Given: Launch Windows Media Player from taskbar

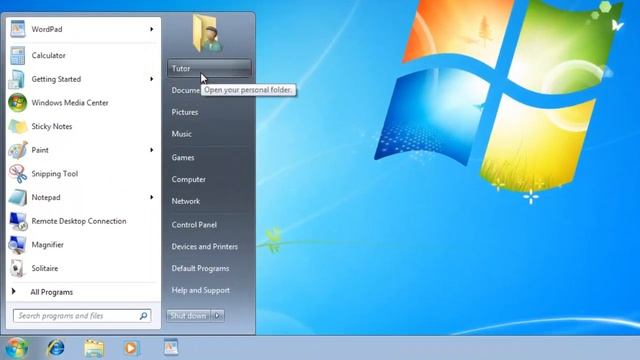Looking at the screenshot, I should pos(131,348).
